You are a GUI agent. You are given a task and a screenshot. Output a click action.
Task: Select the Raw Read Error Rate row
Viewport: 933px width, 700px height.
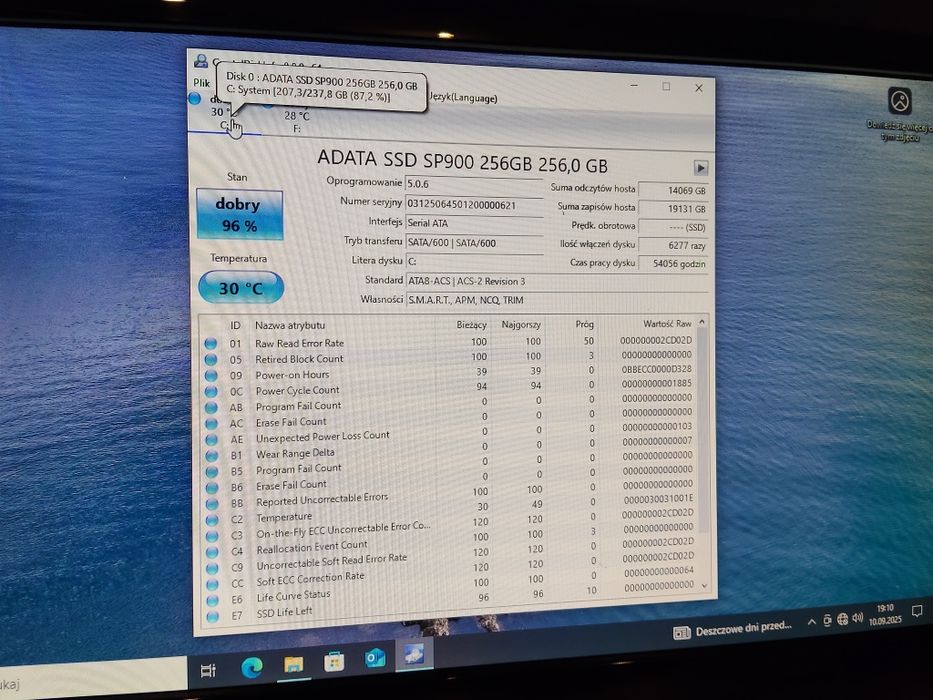pos(449,342)
